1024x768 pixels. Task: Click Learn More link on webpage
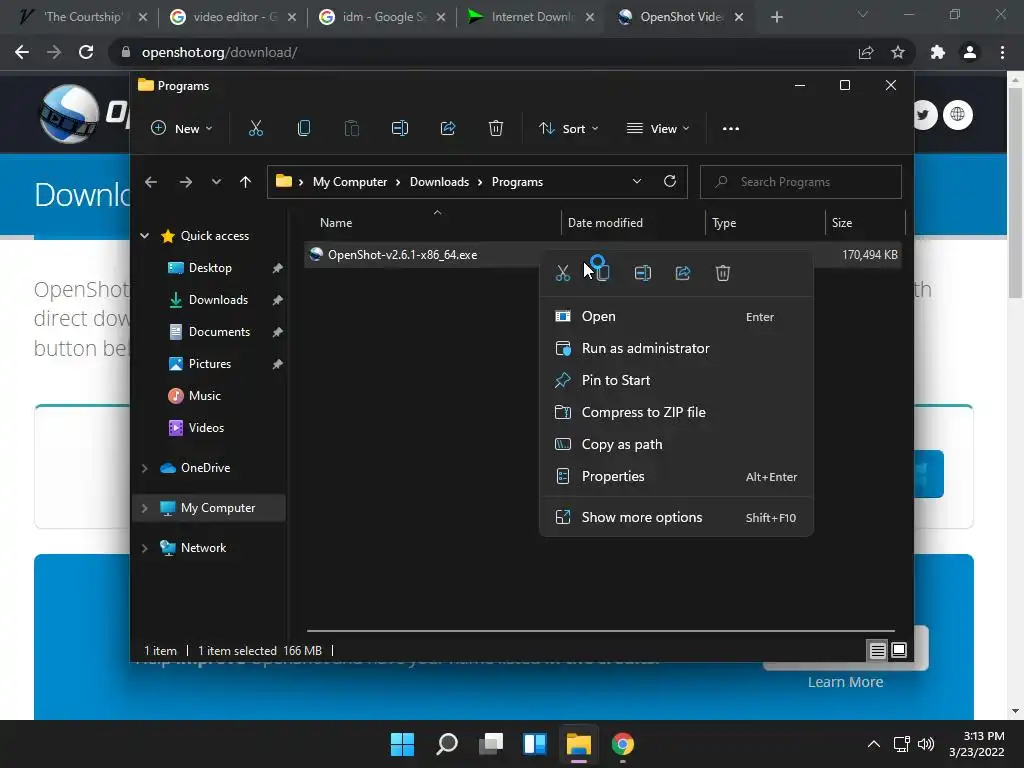tap(845, 682)
